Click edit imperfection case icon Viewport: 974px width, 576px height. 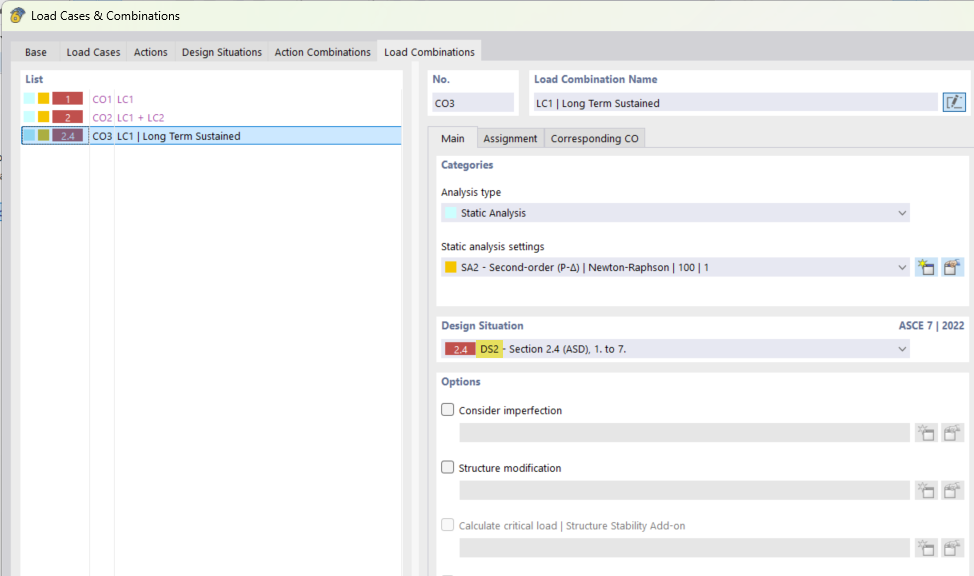953,433
